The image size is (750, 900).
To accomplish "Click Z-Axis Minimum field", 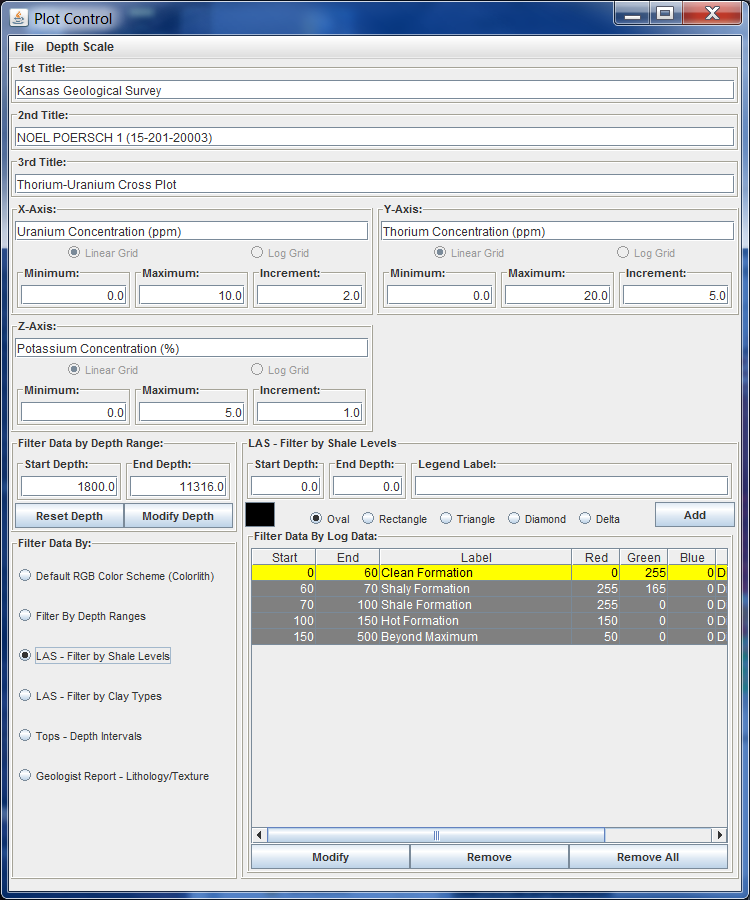I will tap(73, 412).
